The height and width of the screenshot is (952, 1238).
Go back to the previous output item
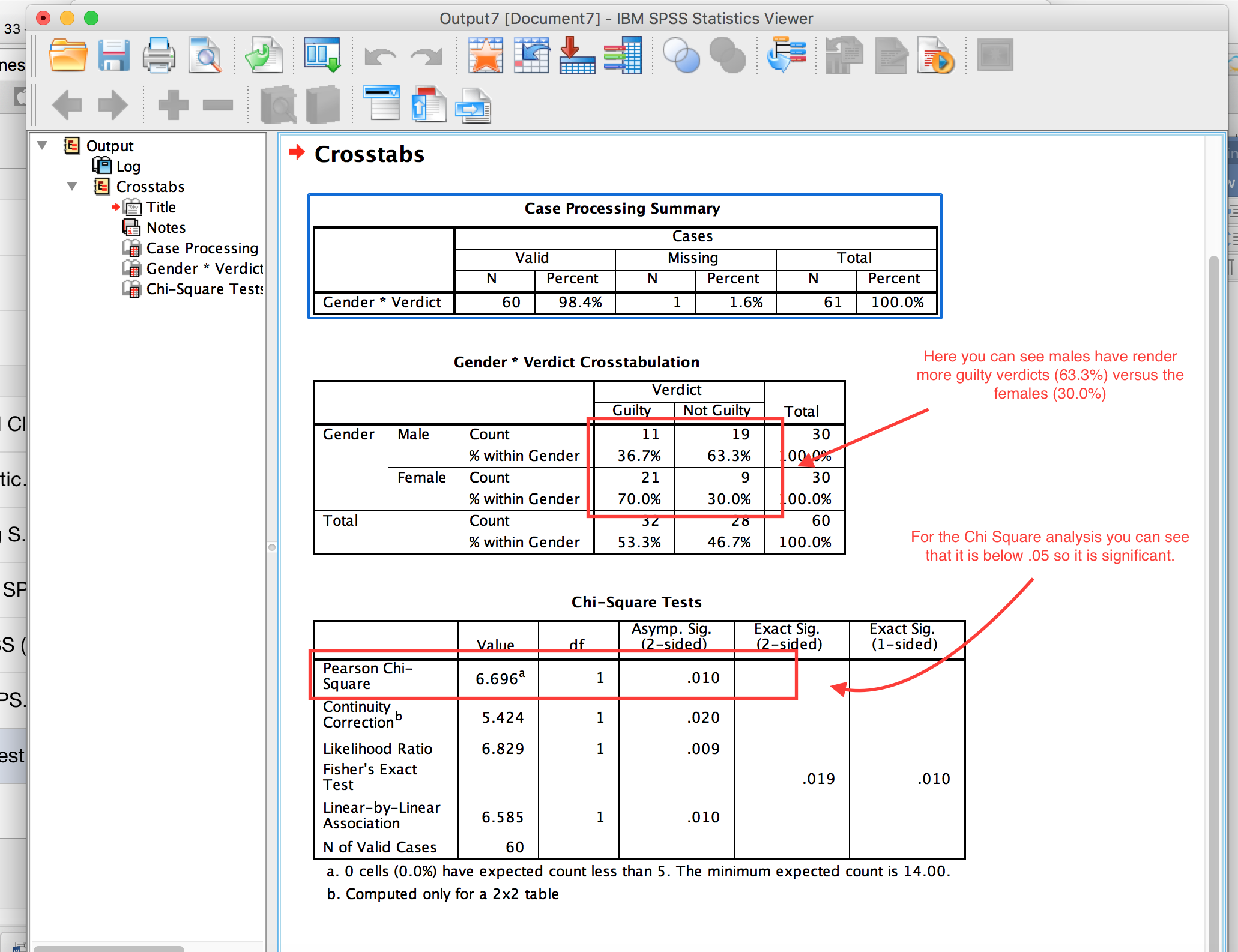point(68,104)
